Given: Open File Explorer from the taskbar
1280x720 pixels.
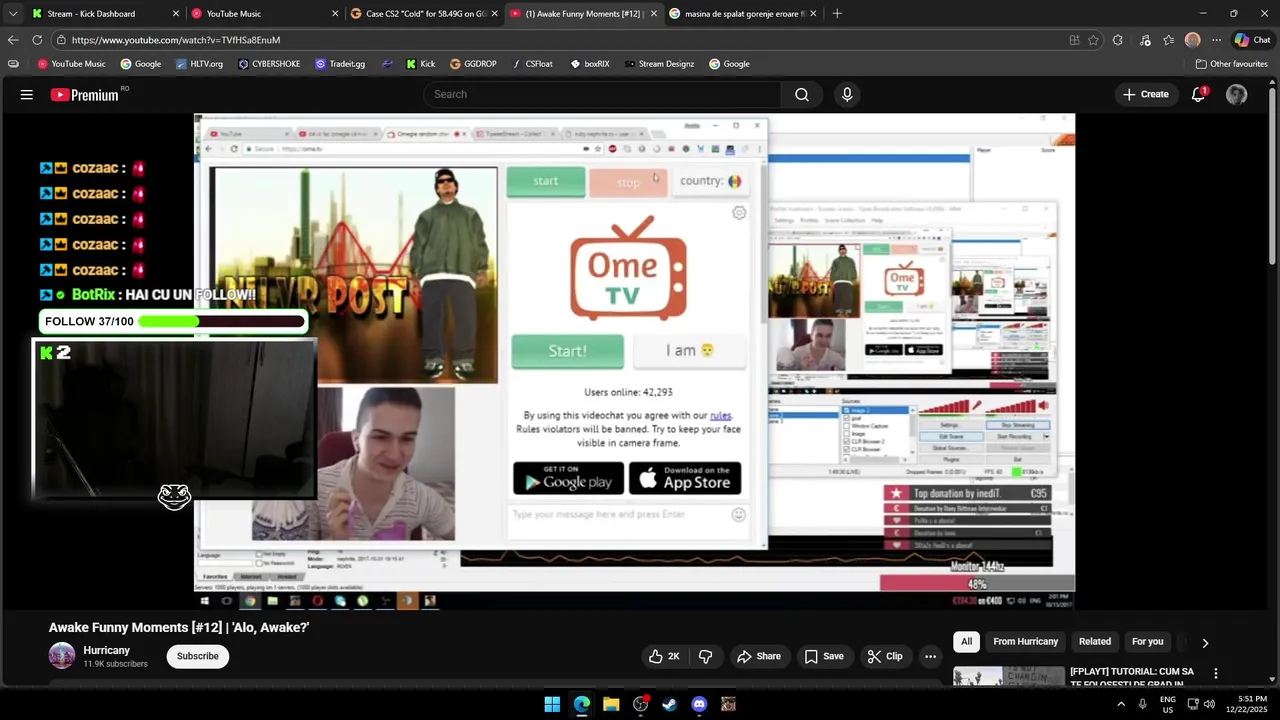Looking at the screenshot, I should (611, 704).
